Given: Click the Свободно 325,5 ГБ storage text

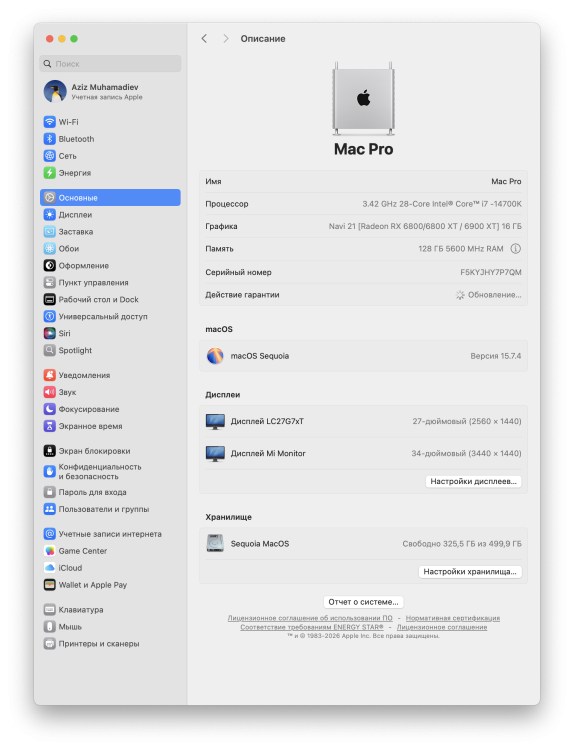Looking at the screenshot, I should 462,544.
